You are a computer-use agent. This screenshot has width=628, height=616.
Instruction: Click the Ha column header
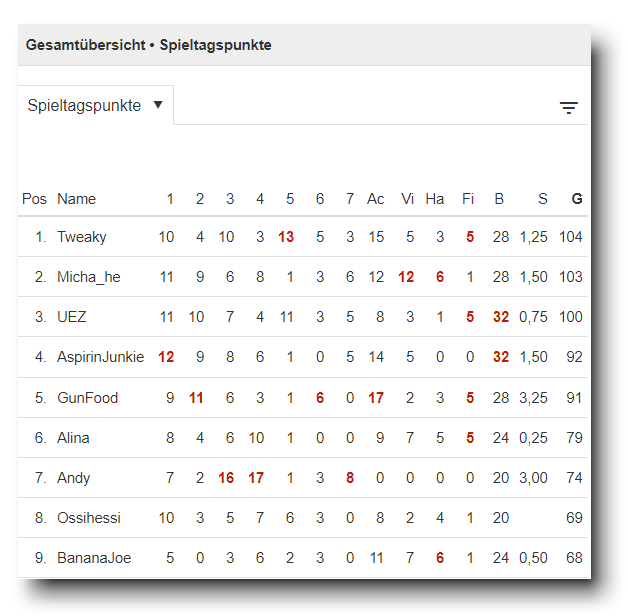coord(434,199)
